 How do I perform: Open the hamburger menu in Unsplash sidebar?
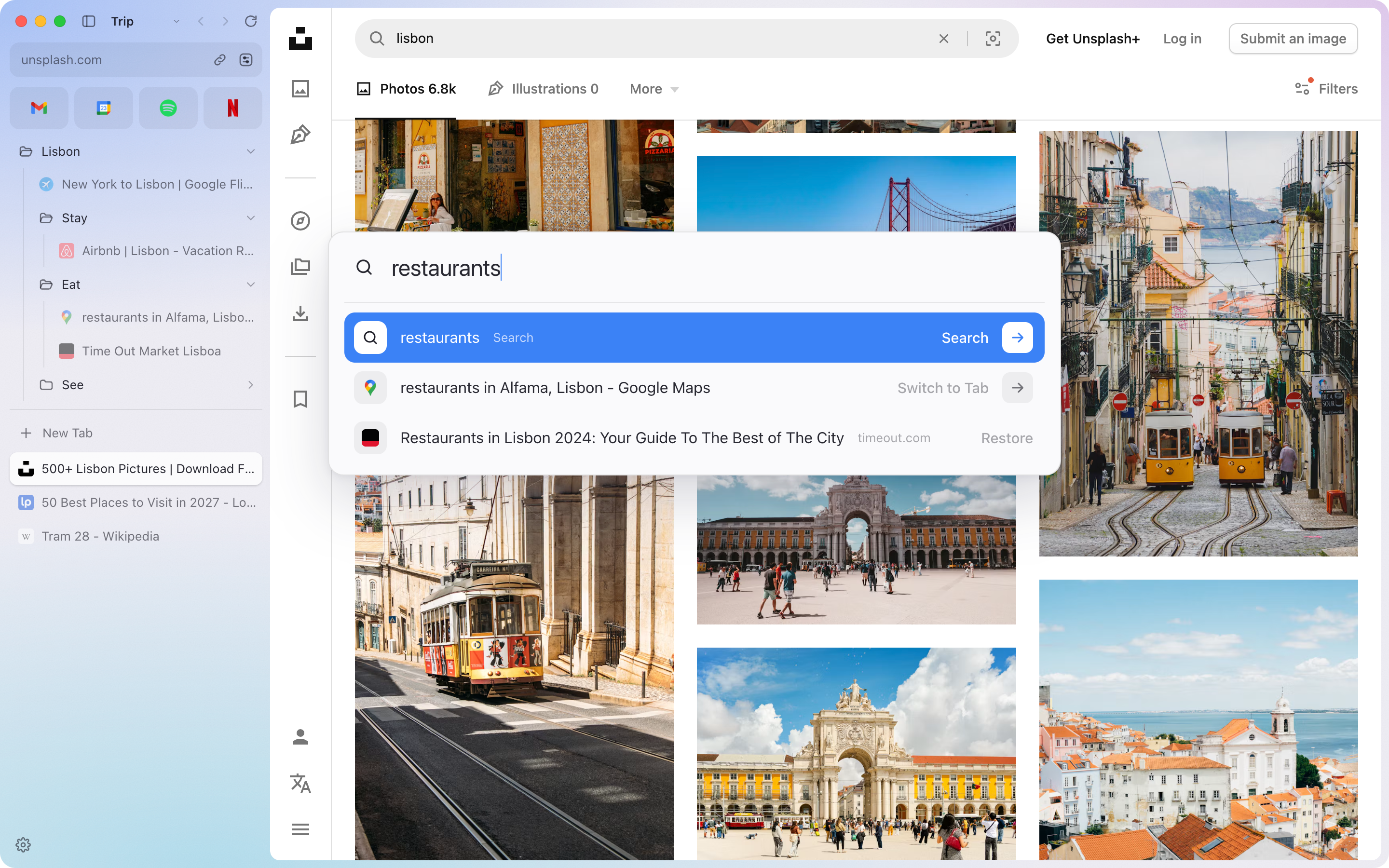pyautogui.click(x=300, y=829)
